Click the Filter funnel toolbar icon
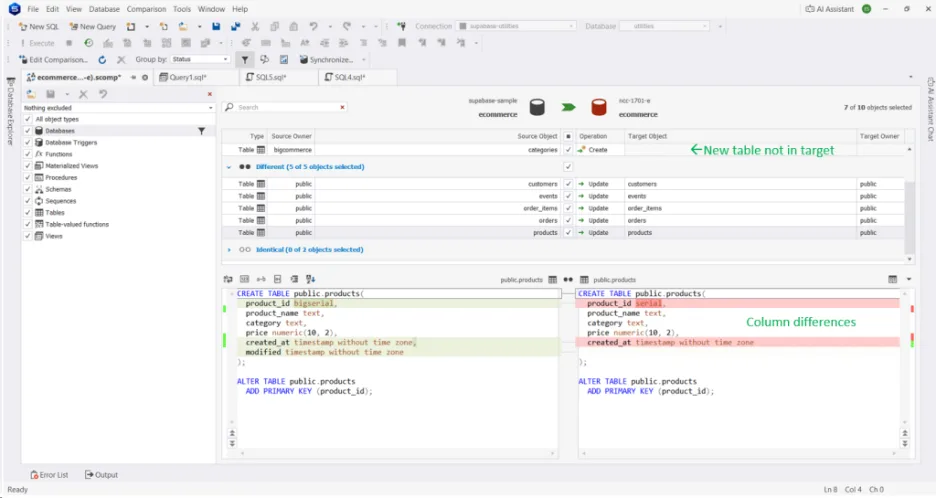 (245, 60)
